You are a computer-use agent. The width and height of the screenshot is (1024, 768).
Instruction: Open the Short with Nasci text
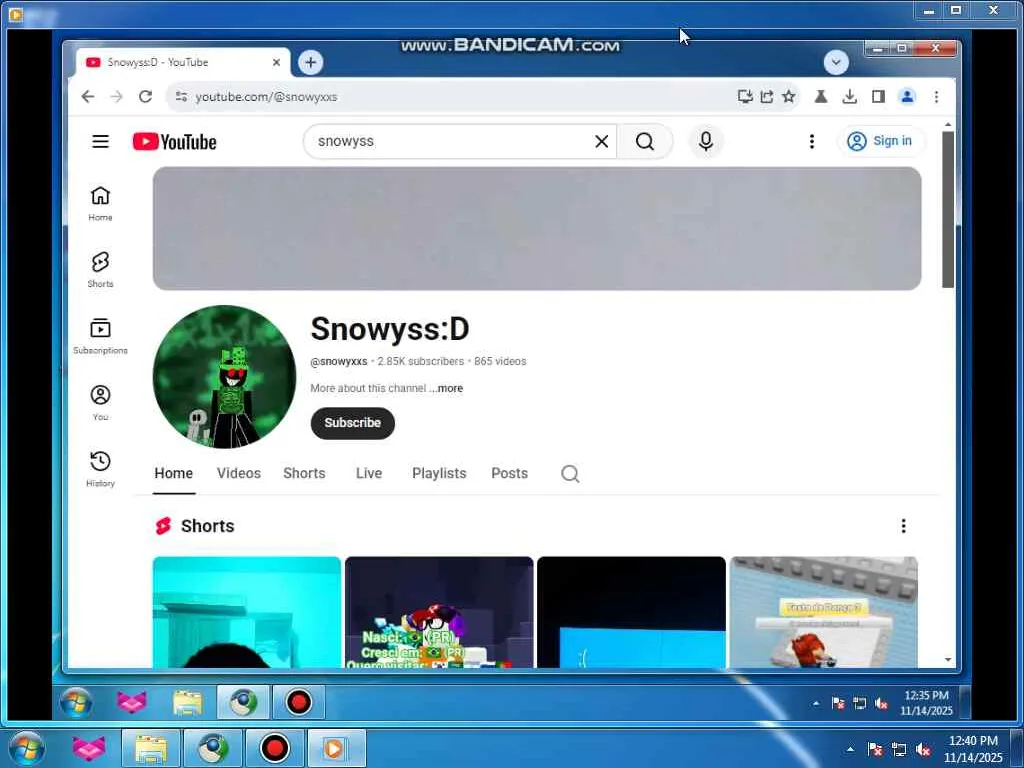point(439,613)
